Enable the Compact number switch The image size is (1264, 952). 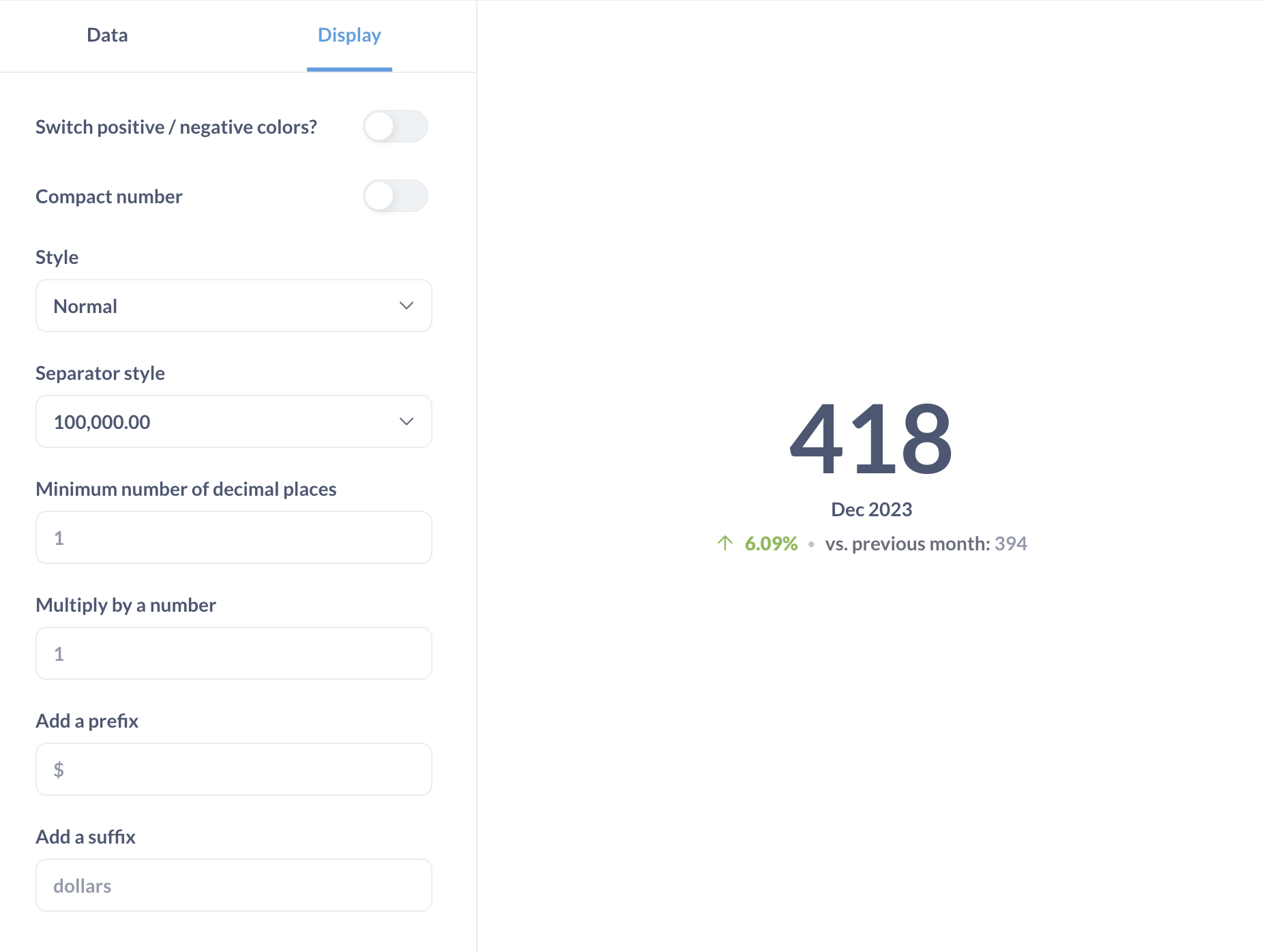point(395,196)
